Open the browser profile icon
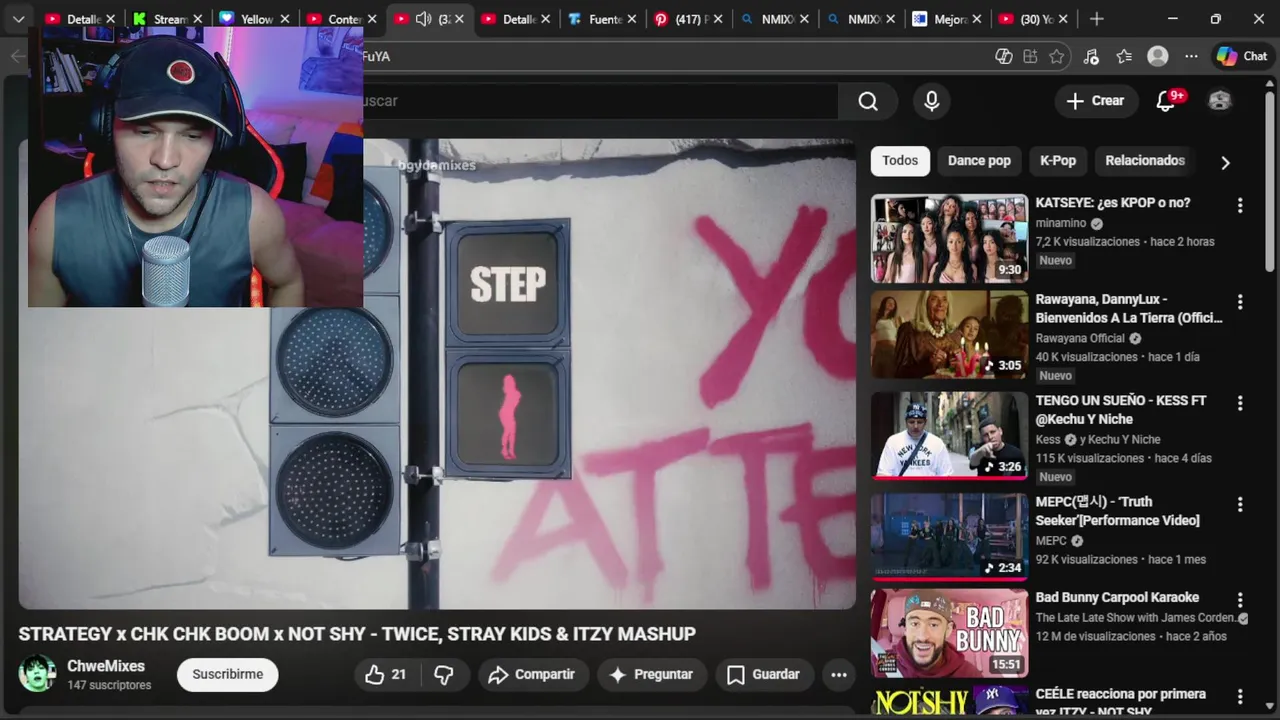Viewport: 1280px width, 720px height. tap(1158, 57)
